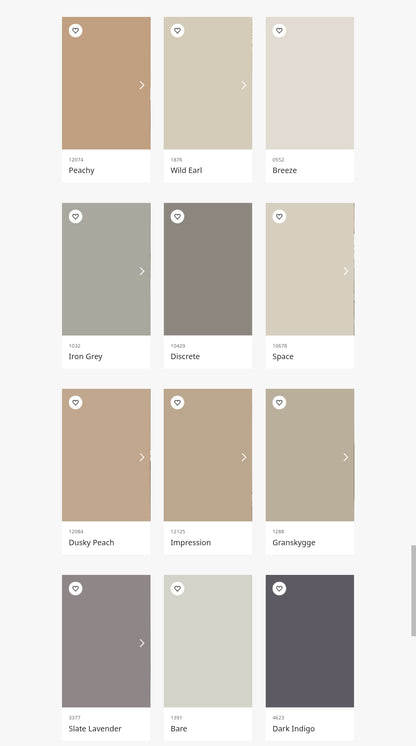Image resolution: width=416 pixels, height=746 pixels.
Task: Expand Peachy card with right chevron
Action: coord(142,85)
